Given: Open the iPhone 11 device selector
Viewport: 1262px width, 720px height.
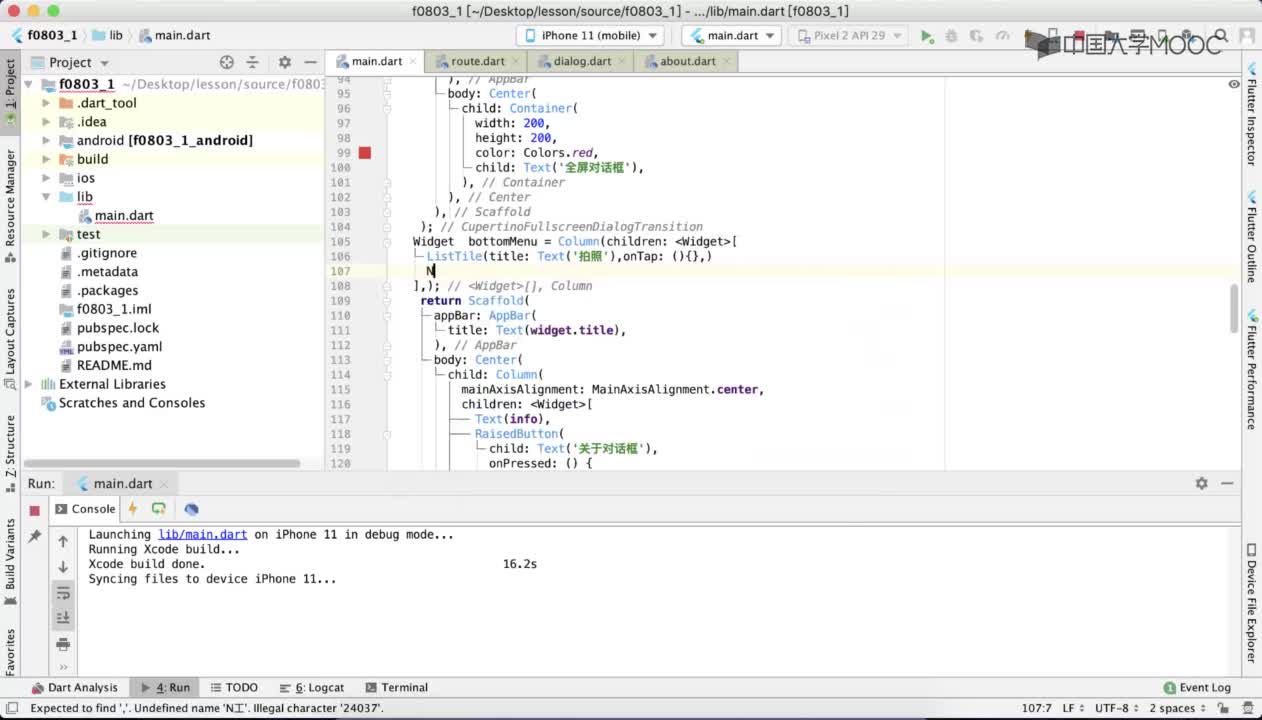Looking at the screenshot, I should pos(591,35).
